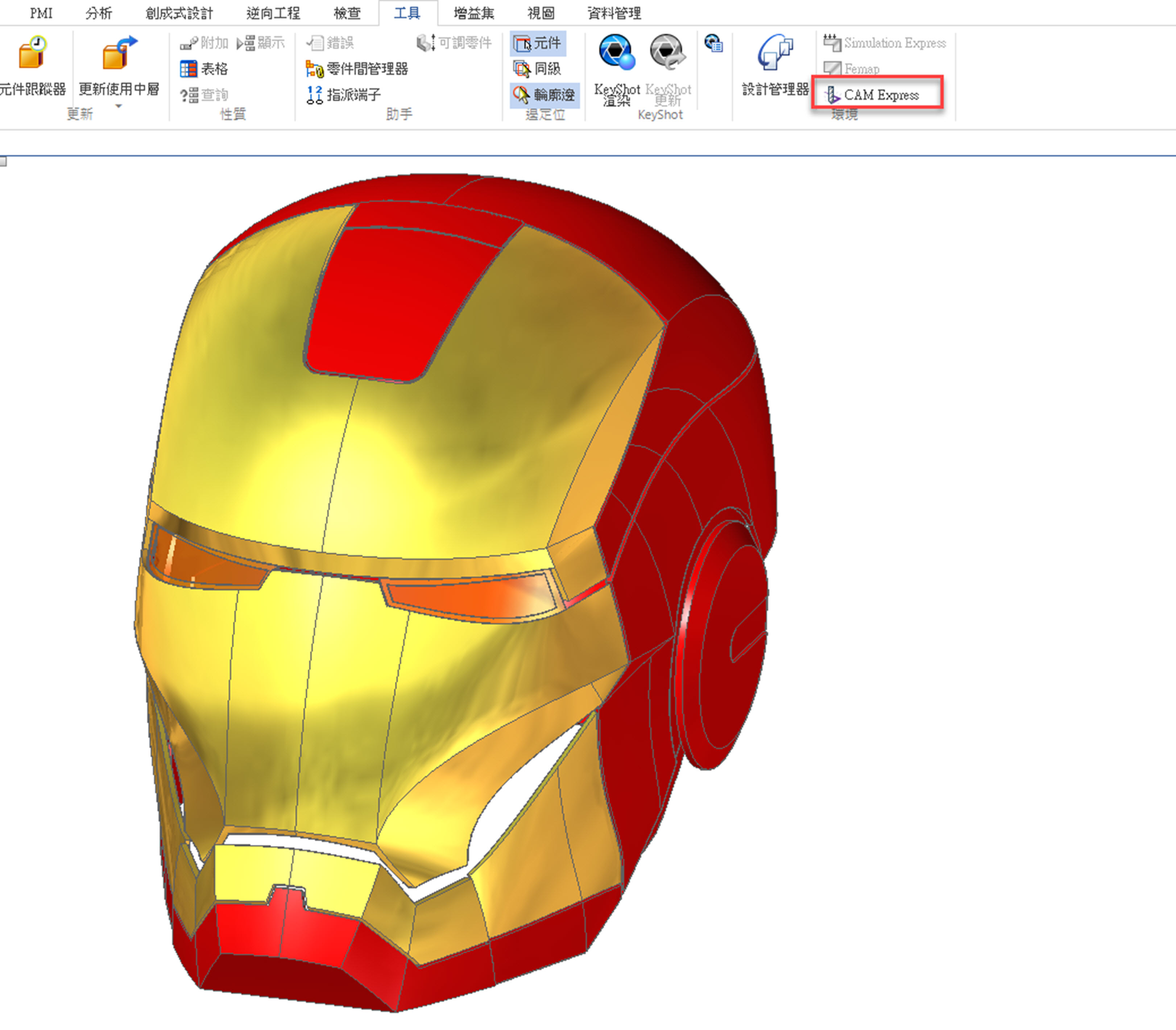Click the 錯誤 errors command
Screen dimensions: 1176x1030
pyautogui.click(x=330, y=43)
